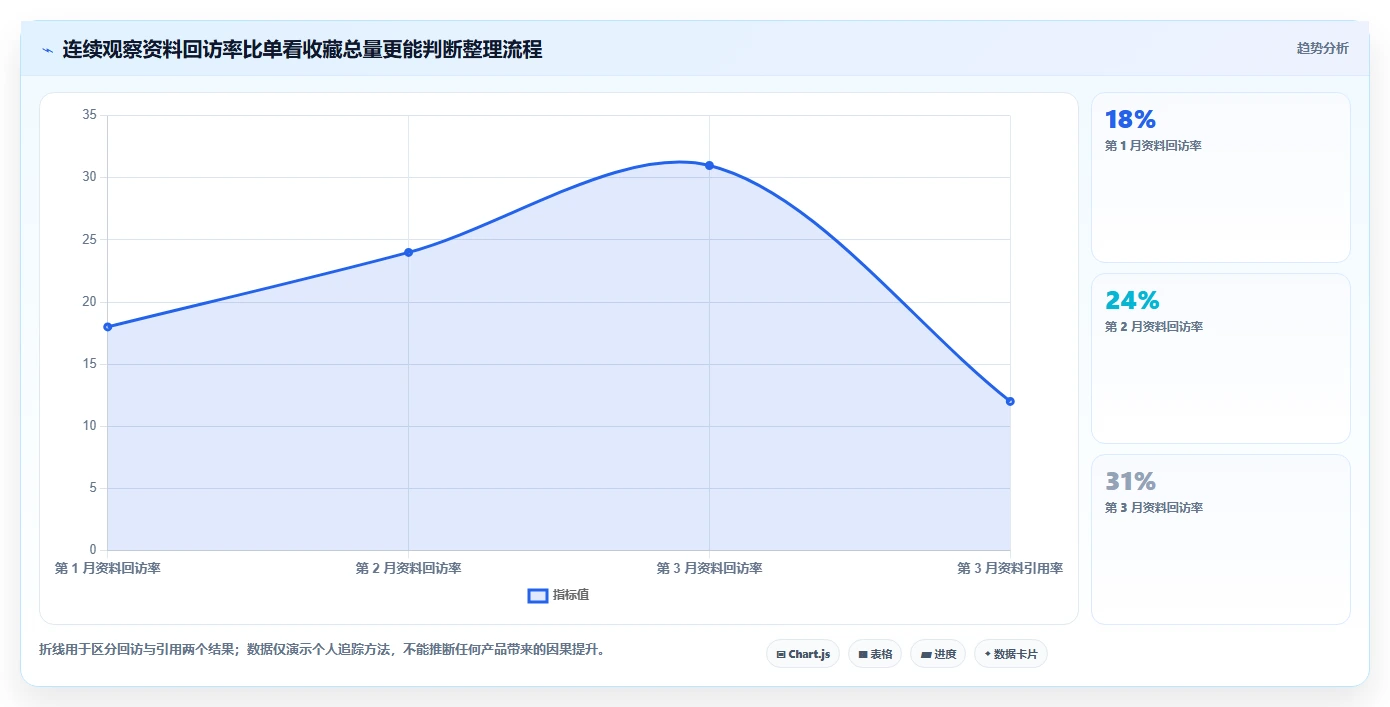Click the 第 3 月资料回访率 card caption
1390x707 pixels.
coord(1153,508)
